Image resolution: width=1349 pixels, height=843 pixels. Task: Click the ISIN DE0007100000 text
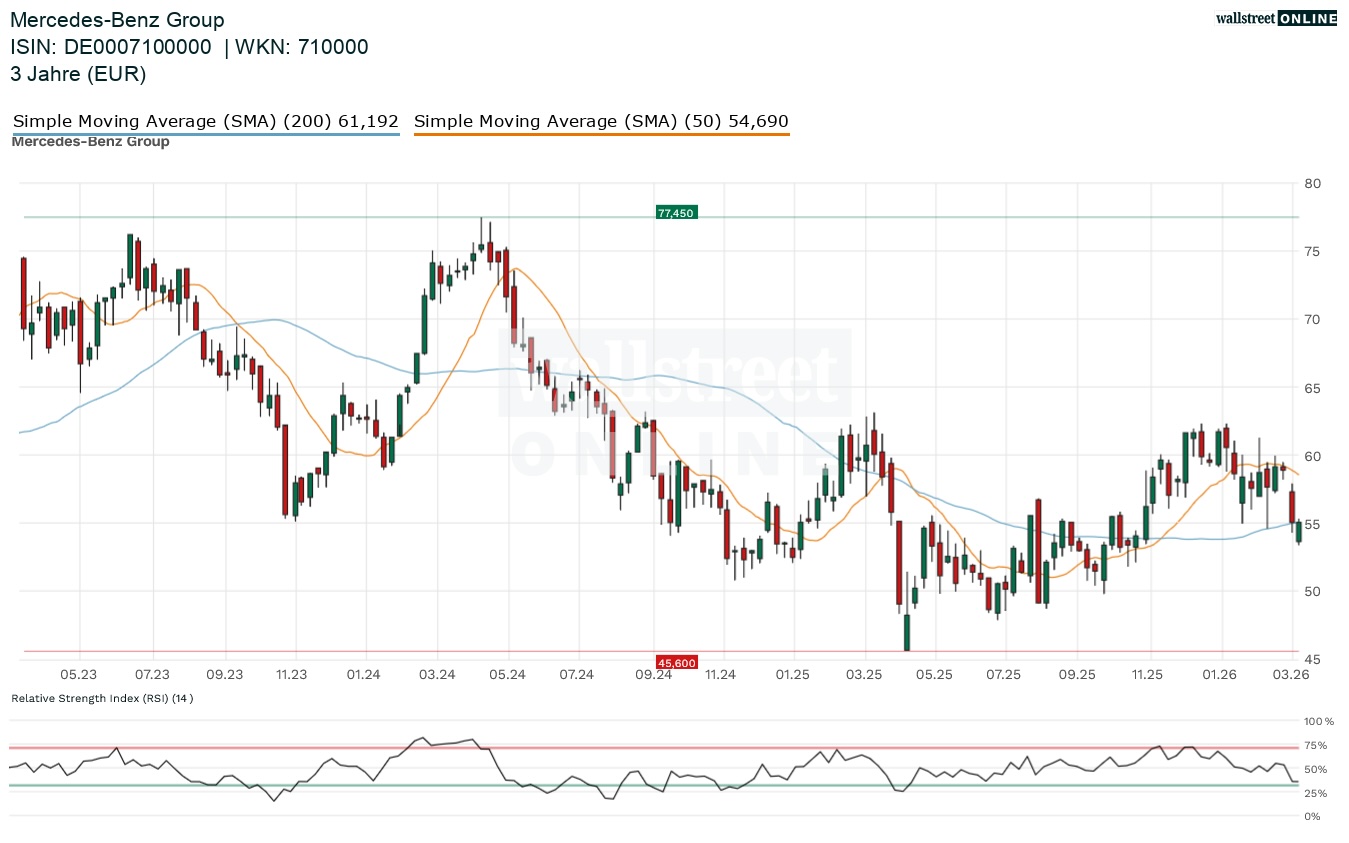[x=111, y=47]
